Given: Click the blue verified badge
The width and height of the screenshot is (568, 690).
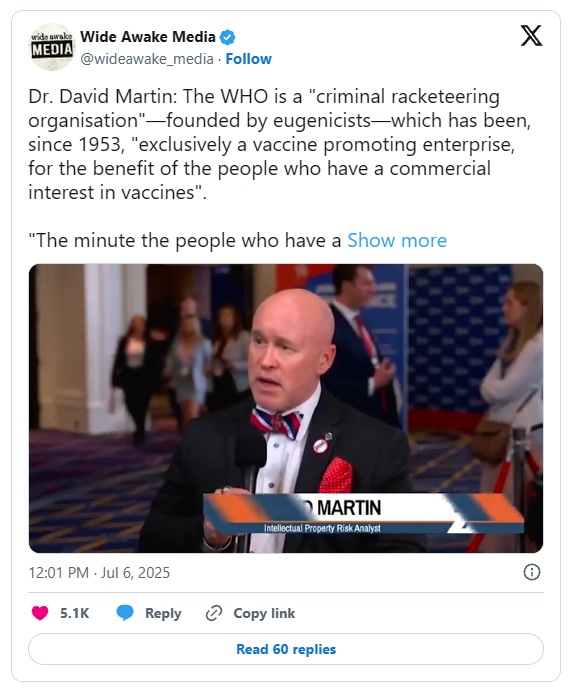Looking at the screenshot, I should coord(227,37).
